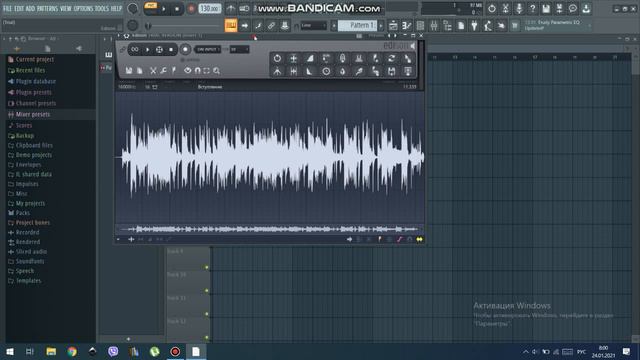The width and height of the screenshot is (640, 360).
Task: Open the PATTERNS menu
Action: pos(47,8)
